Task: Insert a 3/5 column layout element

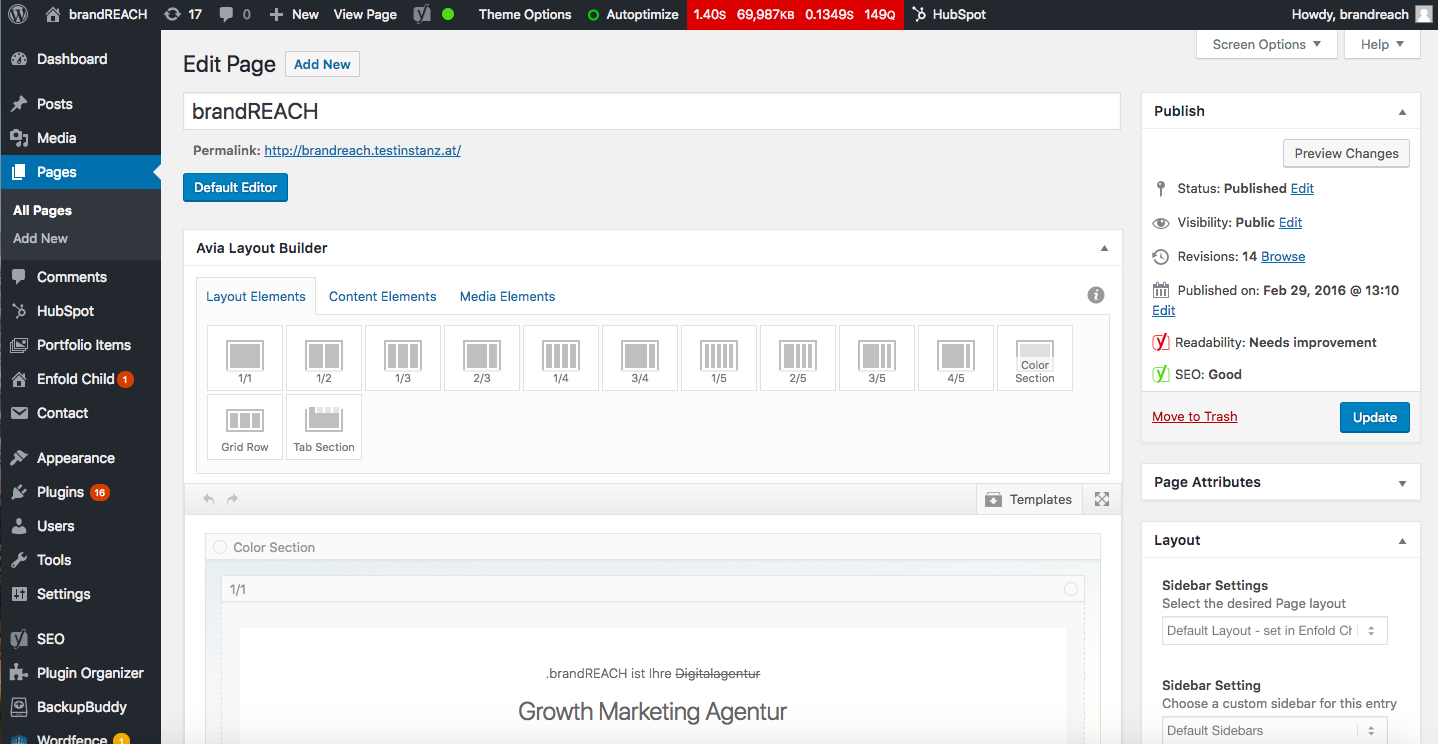Action: click(877, 358)
